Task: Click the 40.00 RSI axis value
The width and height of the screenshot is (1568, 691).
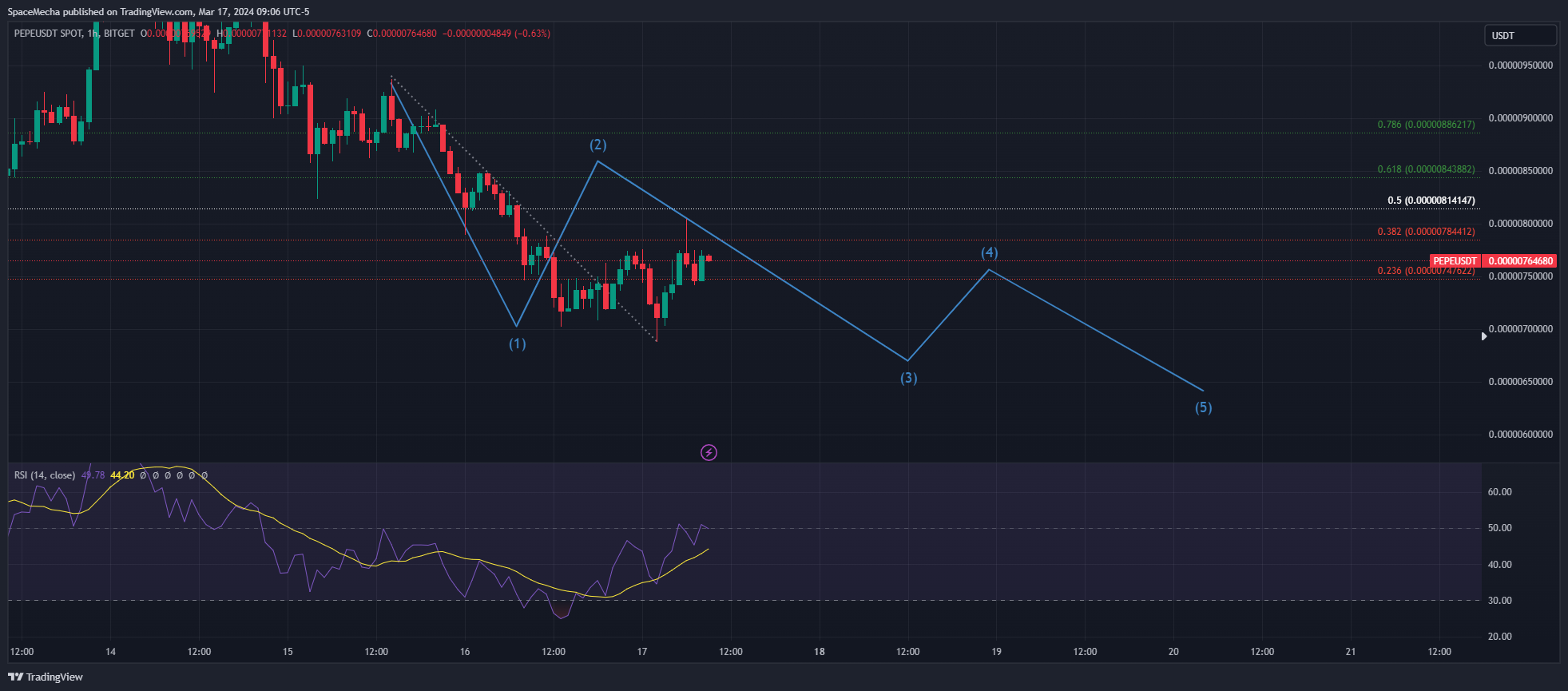Action: [1499, 565]
